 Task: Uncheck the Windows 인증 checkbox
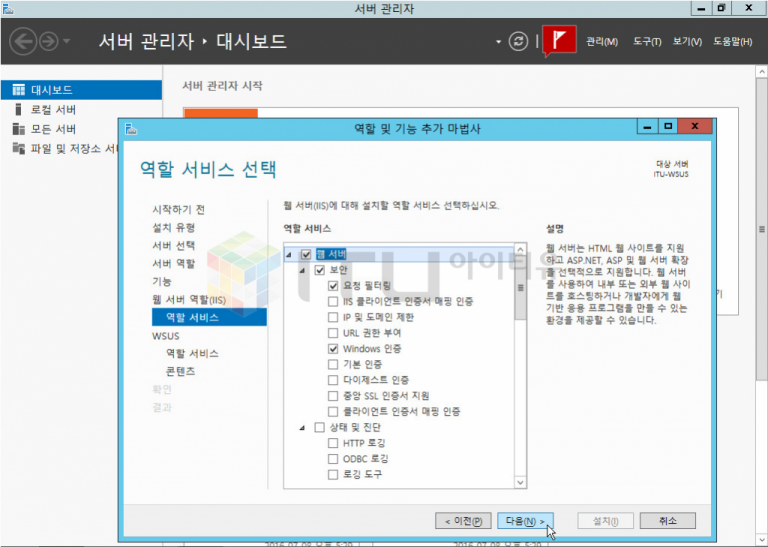pyautogui.click(x=333, y=349)
